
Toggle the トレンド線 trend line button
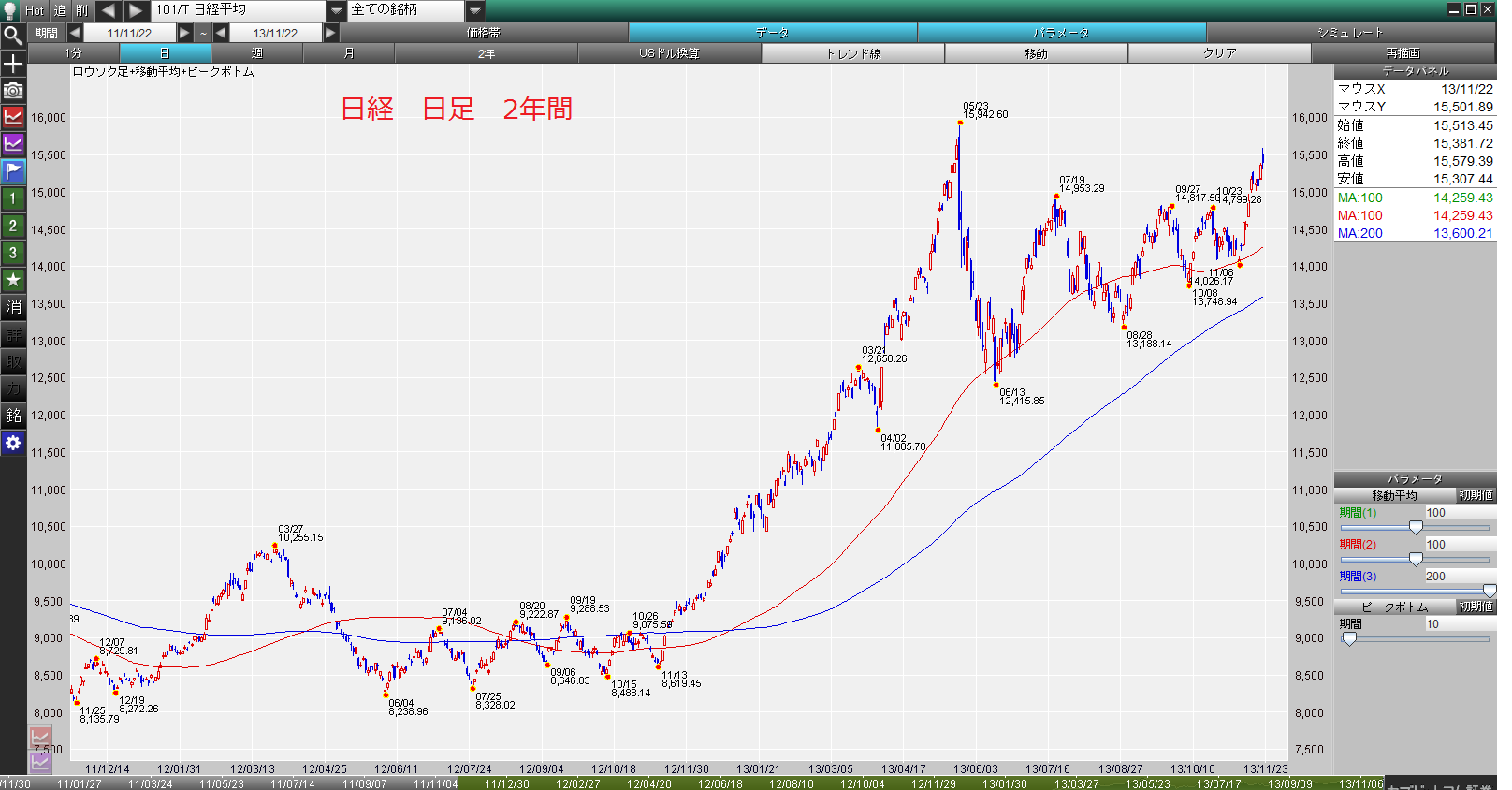coord(853,53)
